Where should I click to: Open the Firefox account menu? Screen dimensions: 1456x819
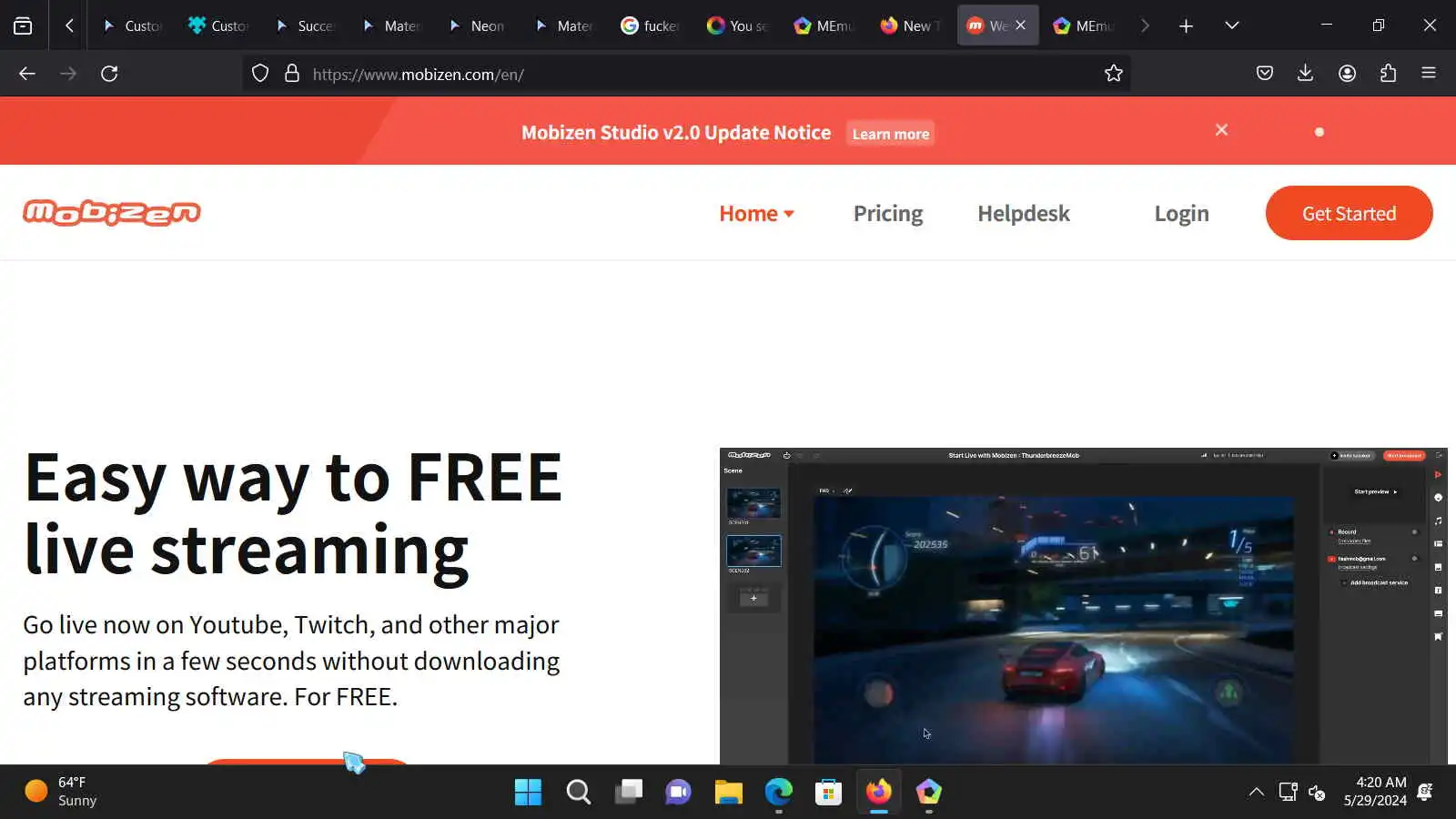1348,74
